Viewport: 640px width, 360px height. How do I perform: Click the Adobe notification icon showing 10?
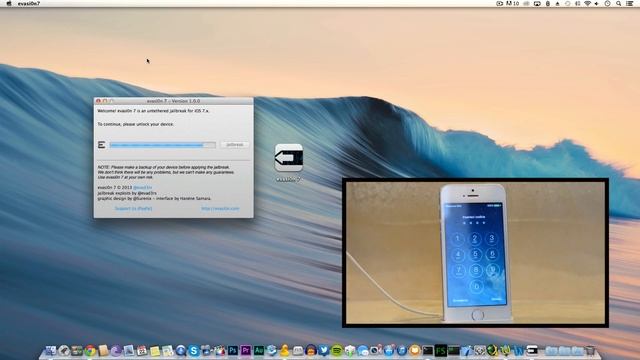point(512,3)
